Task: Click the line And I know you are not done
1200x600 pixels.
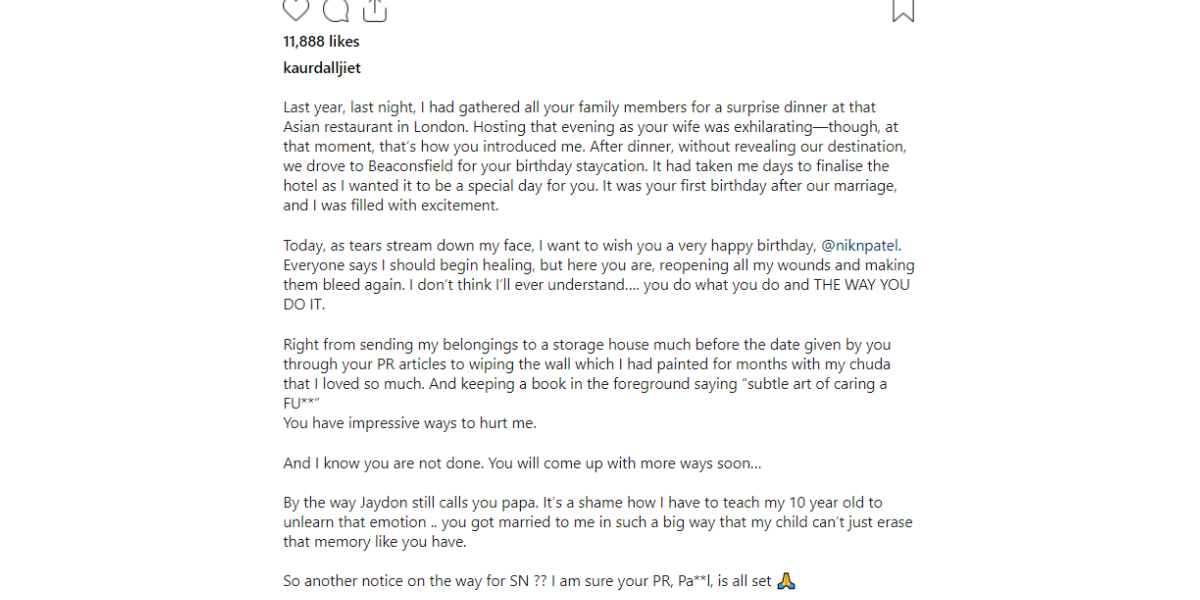Action: (x=522, y=464)
